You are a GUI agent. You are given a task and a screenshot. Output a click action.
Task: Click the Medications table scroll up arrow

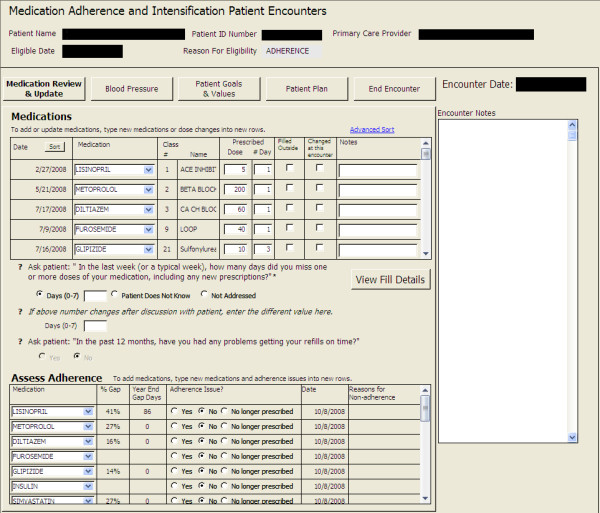pyautogui.click(x=427, y=154)
